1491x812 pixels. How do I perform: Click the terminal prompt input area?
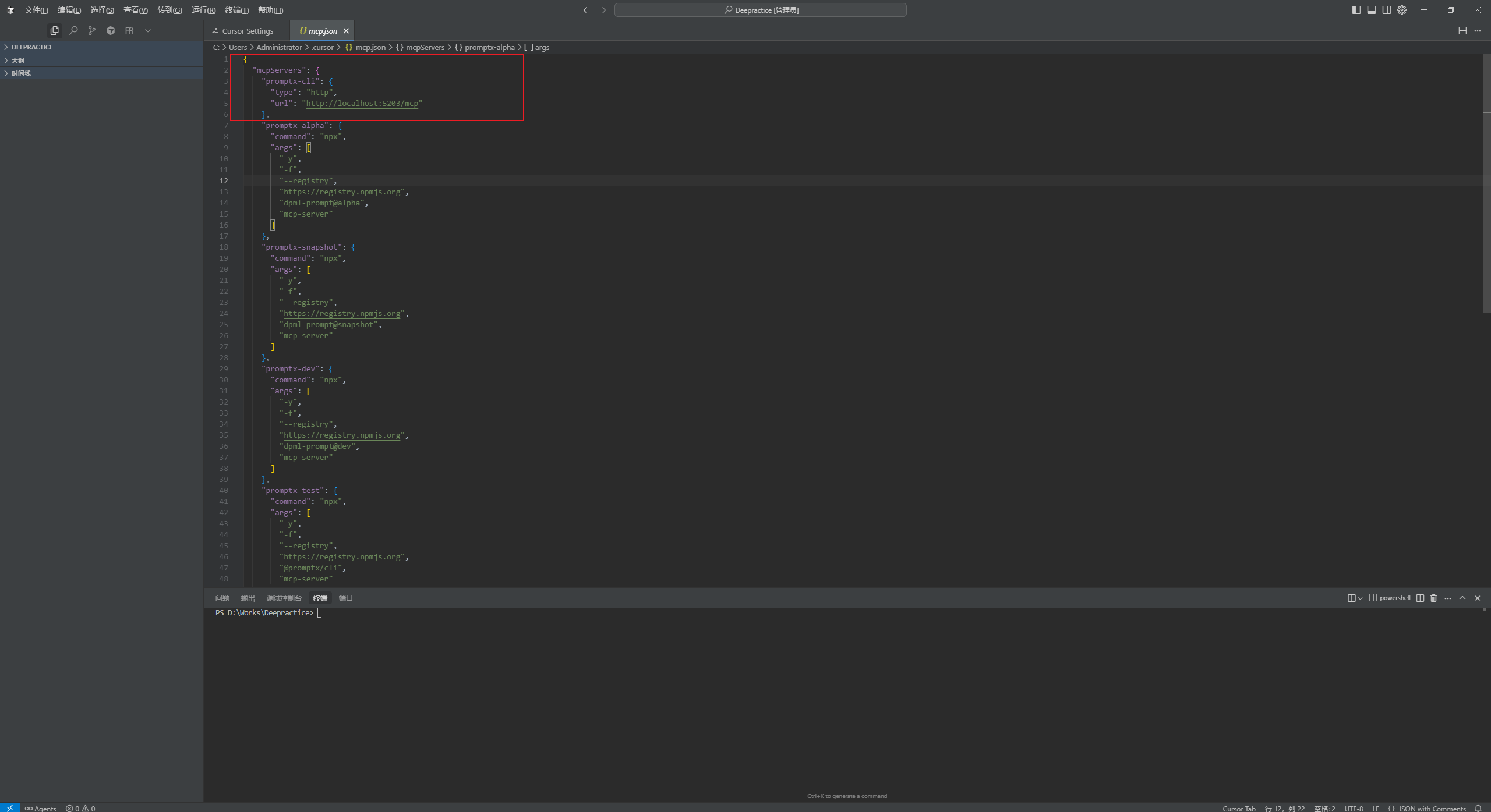[320, 613]
